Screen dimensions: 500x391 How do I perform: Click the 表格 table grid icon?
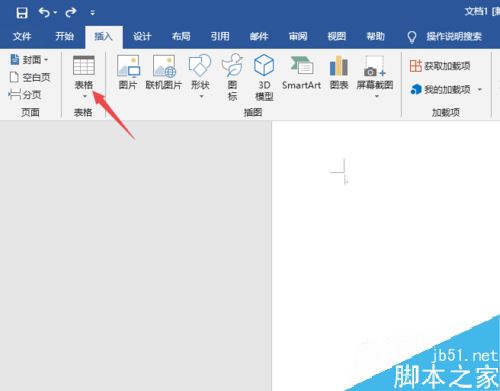[x=84, y=65]
